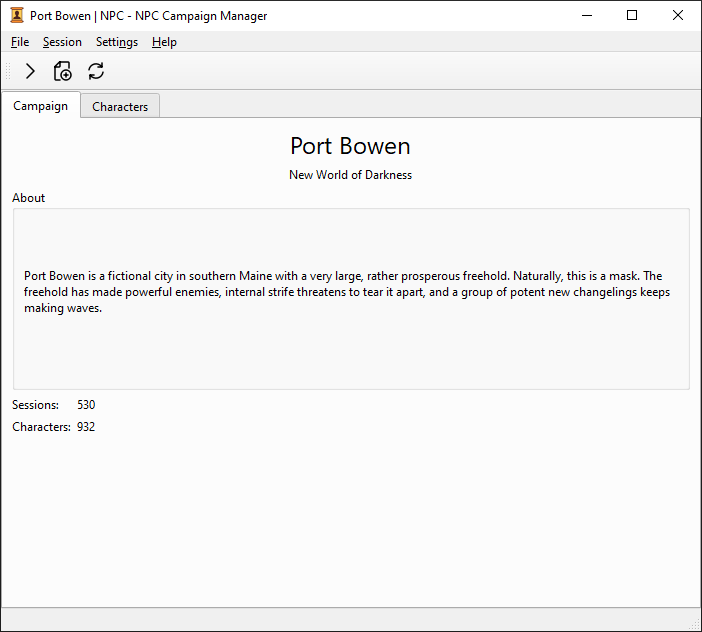
Task: Click the Sessions: label
Action: 35,405
